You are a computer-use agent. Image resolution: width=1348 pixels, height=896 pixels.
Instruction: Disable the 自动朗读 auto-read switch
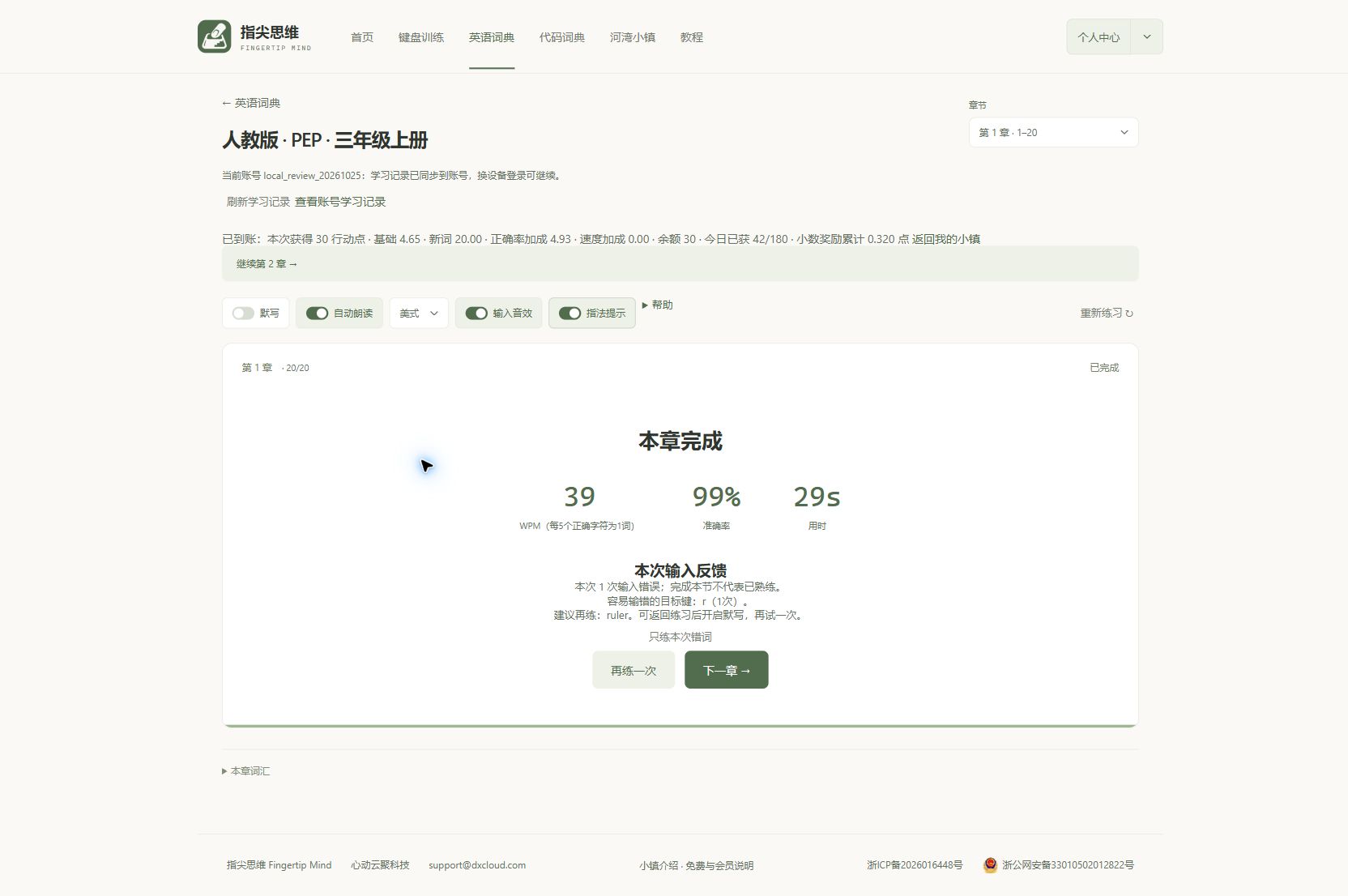click(x=317, y=313)
